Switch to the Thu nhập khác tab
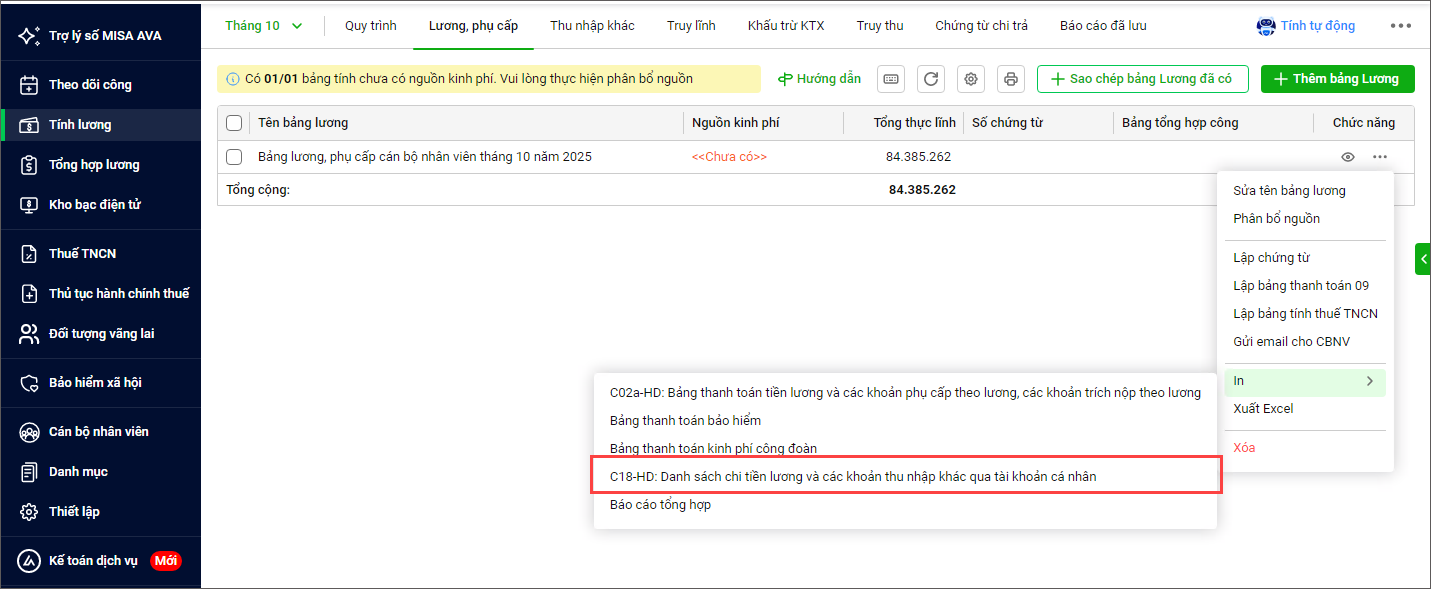 pos(592,26)
